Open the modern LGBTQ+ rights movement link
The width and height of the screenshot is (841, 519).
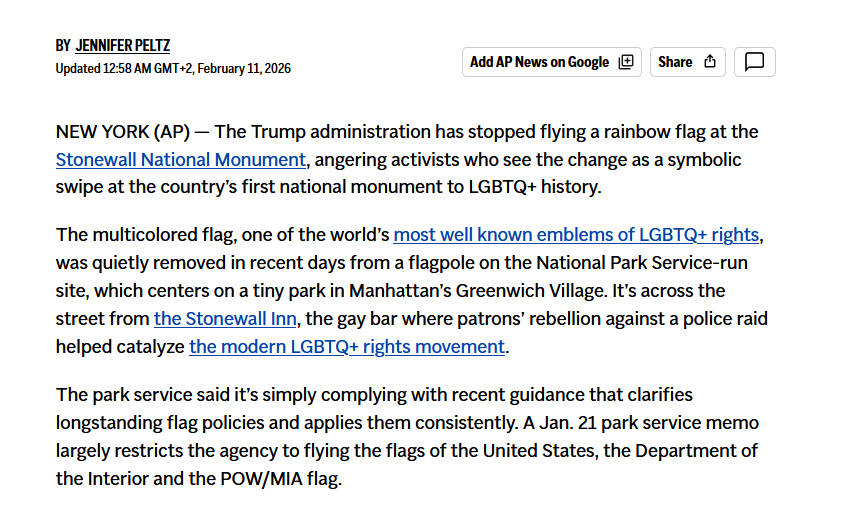pyautogui.click(x=347, y=347)
